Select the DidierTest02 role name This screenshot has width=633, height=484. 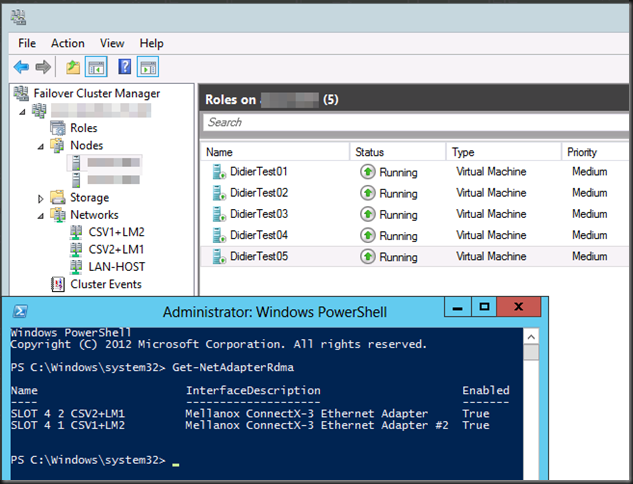tap(259, 193)
